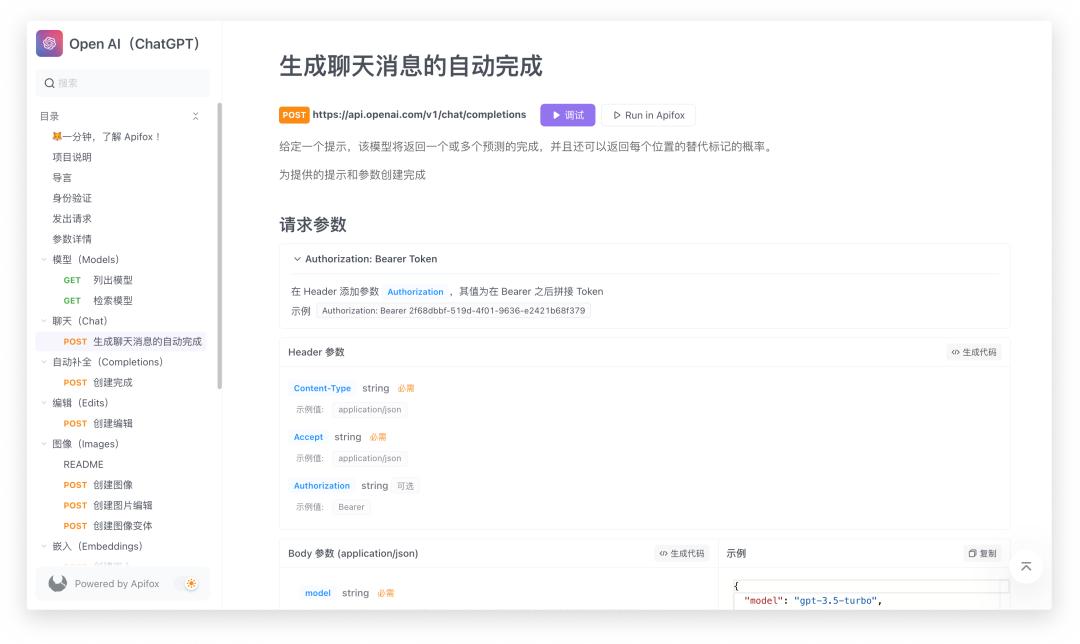
Task: Collapse all directories via 目录 double-chevron icon
Action: [196, 116]
